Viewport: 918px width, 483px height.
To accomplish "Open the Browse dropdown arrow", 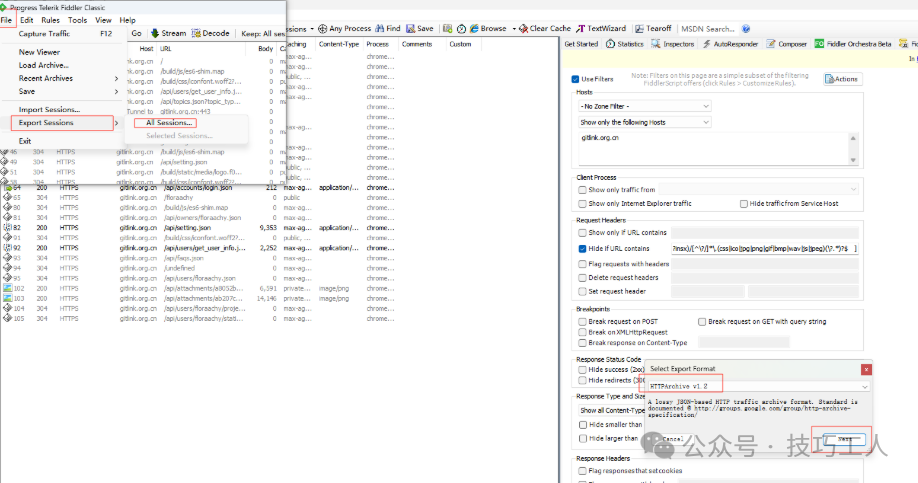I will pyautogui.click(x=514, y=29).
